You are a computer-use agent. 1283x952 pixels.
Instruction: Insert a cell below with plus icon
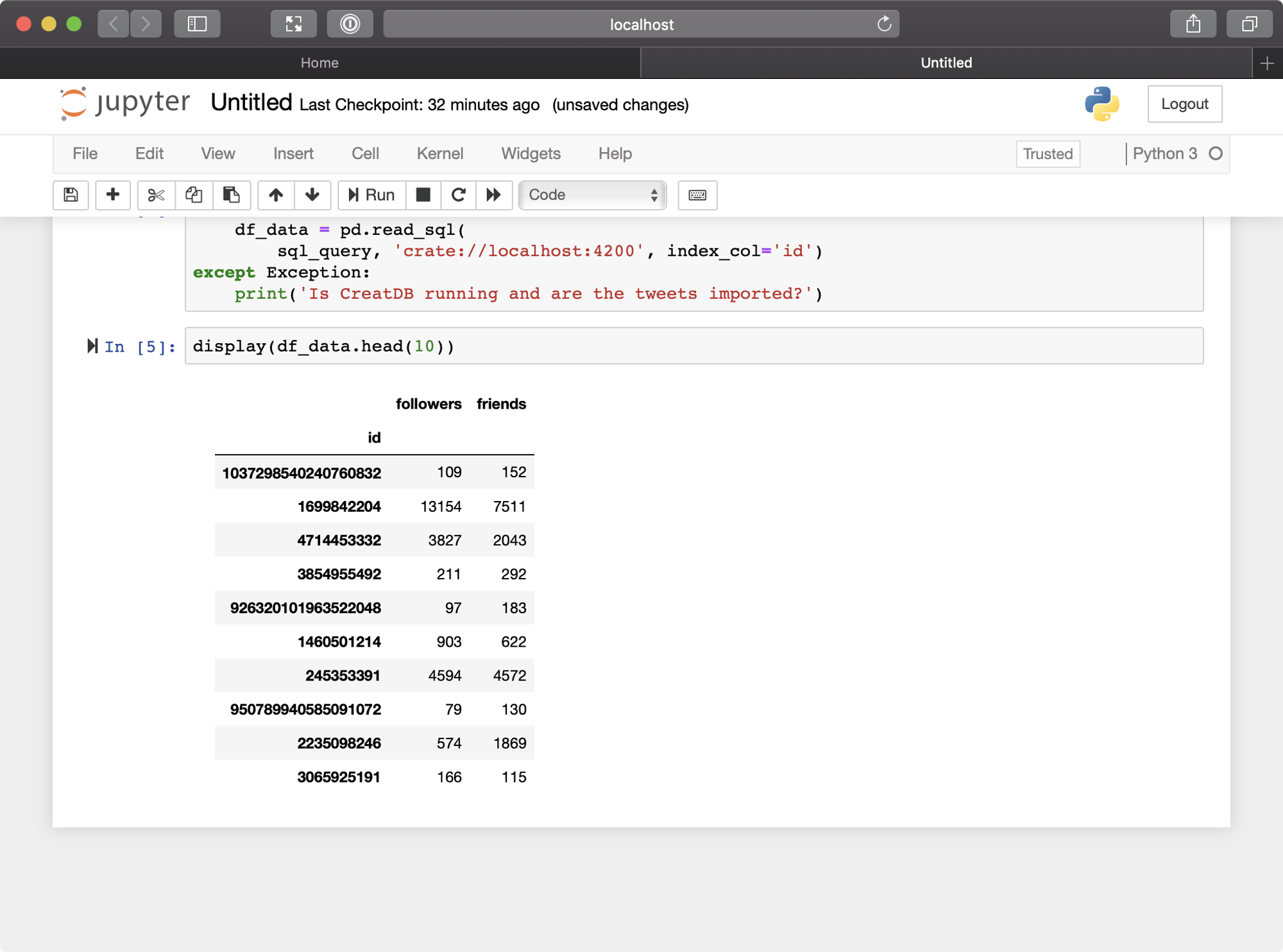[x=113, y=195]
